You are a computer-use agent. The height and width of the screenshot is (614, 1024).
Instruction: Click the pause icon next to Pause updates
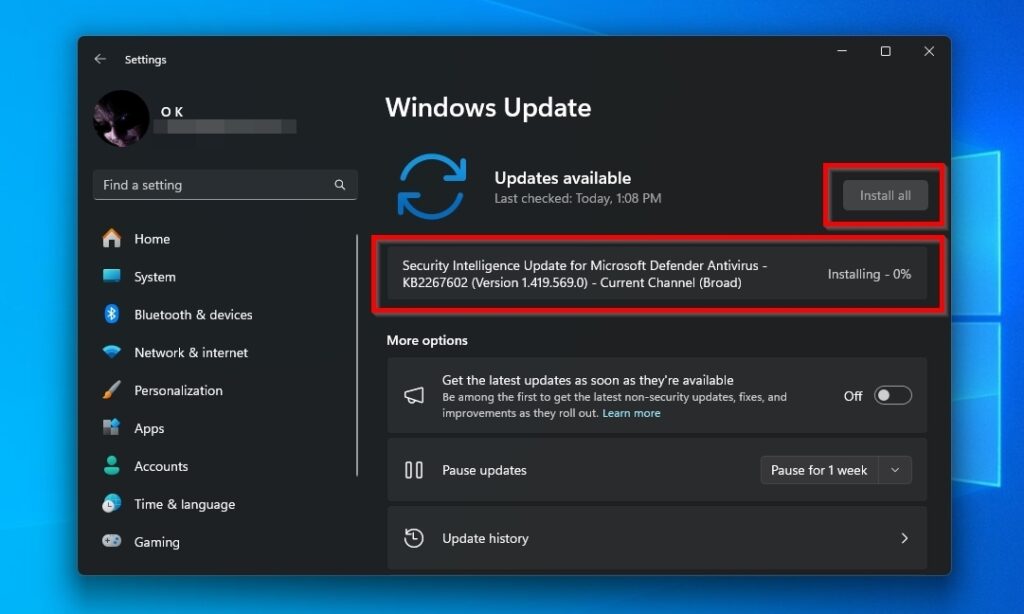click(414, 470)
